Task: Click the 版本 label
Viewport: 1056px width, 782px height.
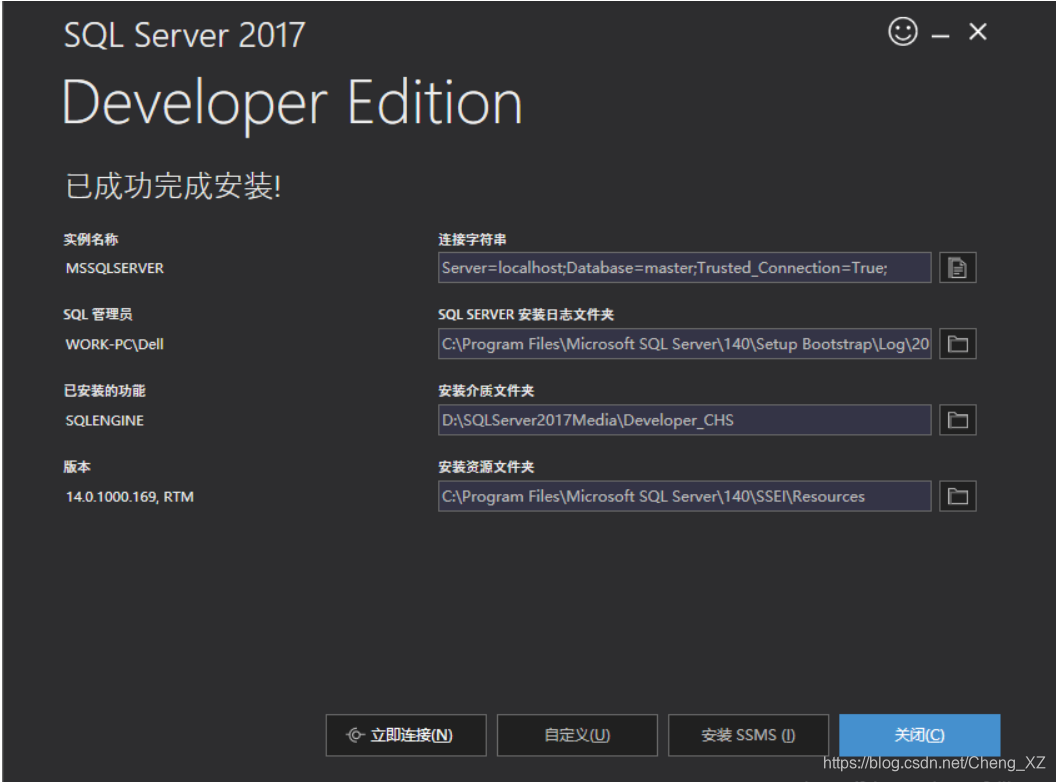Action: (x=77, y=467)
